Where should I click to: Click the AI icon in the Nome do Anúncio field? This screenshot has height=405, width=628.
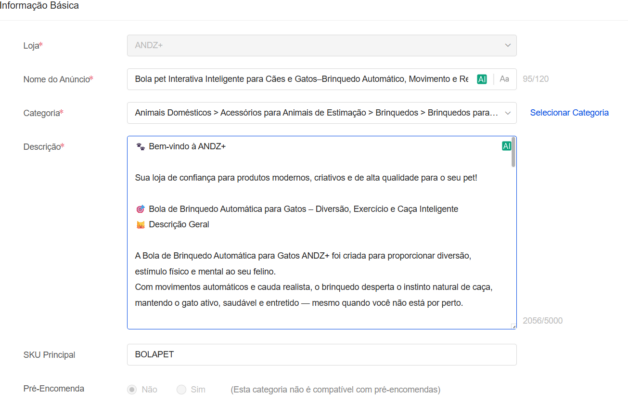[482, 78]
